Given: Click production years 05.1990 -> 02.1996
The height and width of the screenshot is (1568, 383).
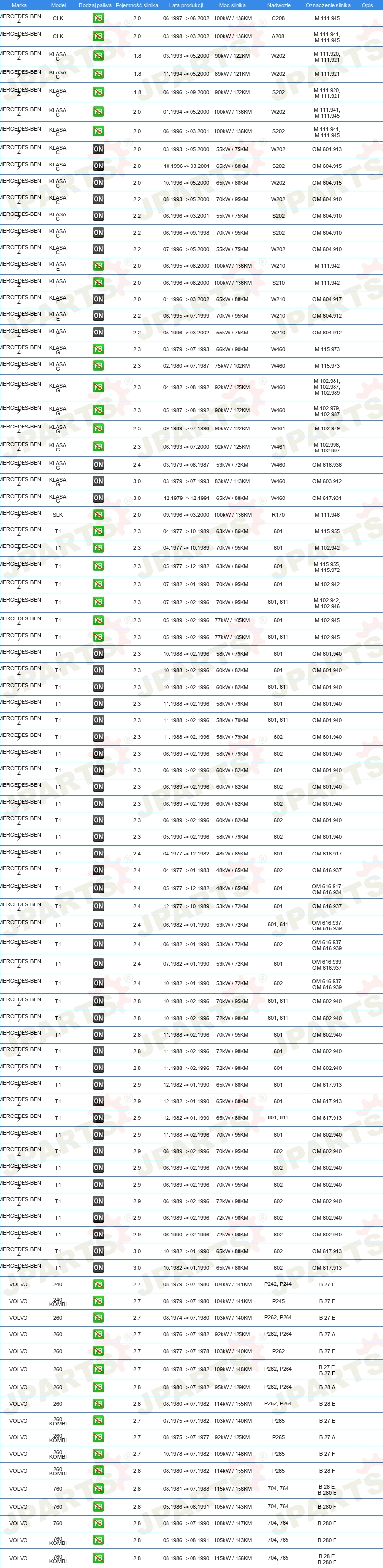Looking at the screenshot, I should [186, 836].
